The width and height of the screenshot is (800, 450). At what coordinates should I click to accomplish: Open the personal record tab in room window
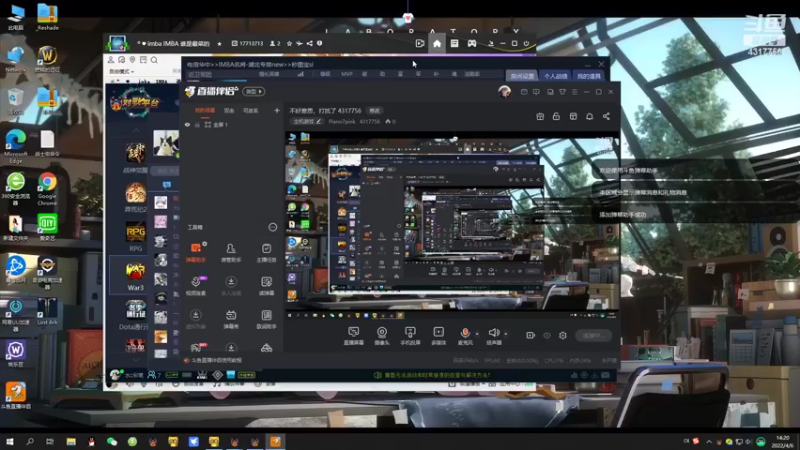(x=555, y=76)
